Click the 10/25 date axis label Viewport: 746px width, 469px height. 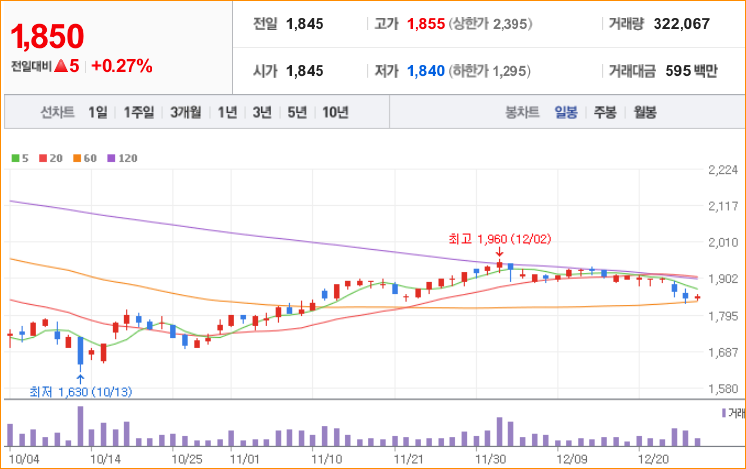pos(186,459)
